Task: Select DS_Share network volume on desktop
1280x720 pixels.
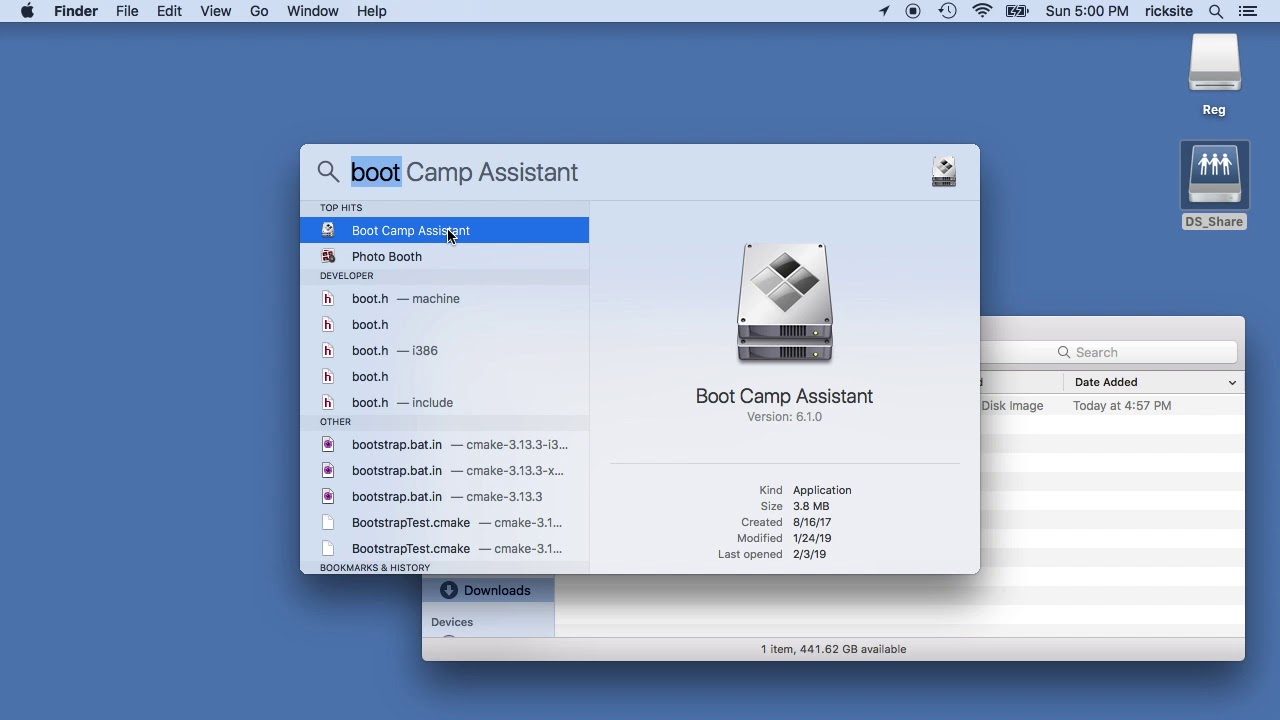Action: point(1214,185)
